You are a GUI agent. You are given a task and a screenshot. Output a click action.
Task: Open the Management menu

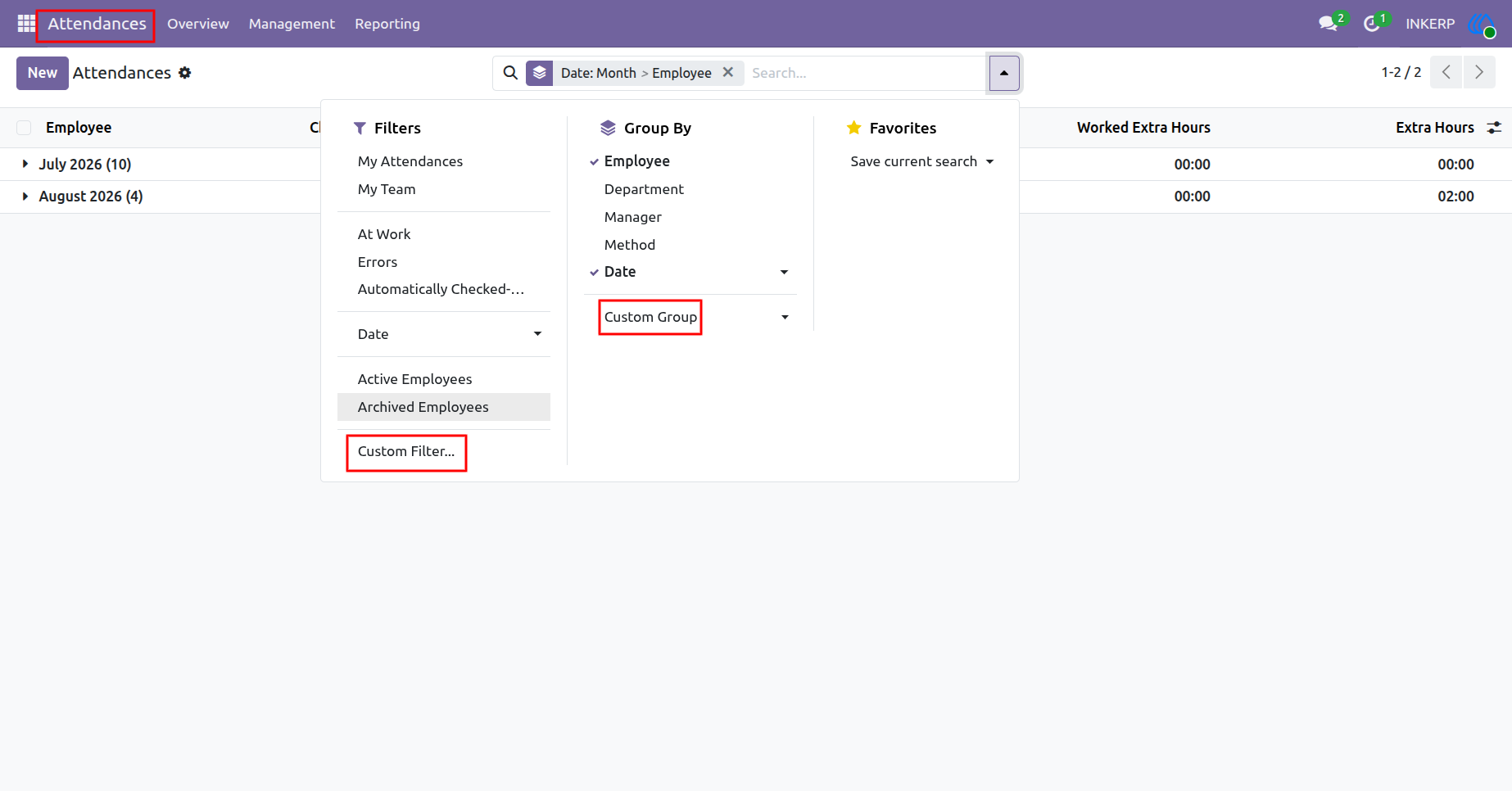292,24
